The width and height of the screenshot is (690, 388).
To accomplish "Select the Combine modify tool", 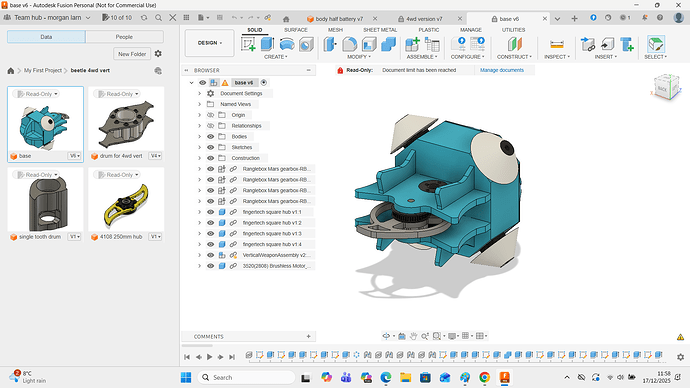I will click(x=388, y=44).
